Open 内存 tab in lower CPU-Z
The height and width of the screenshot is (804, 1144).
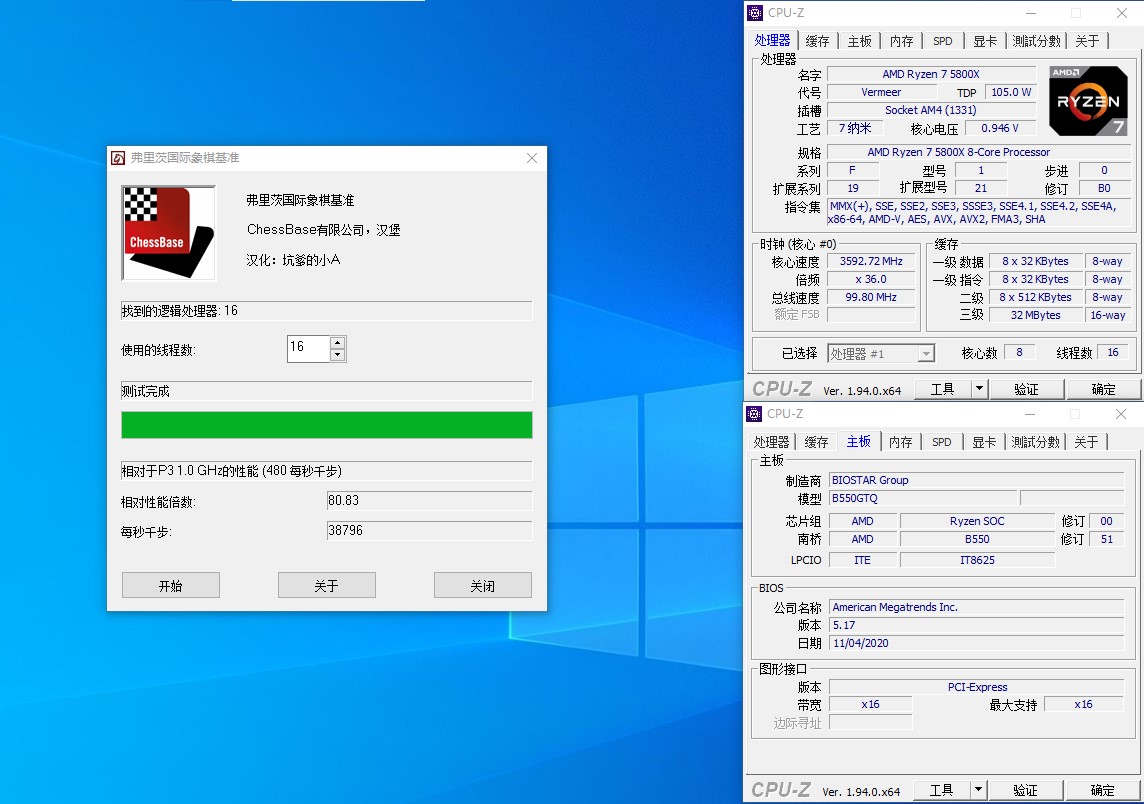(901, 443)
